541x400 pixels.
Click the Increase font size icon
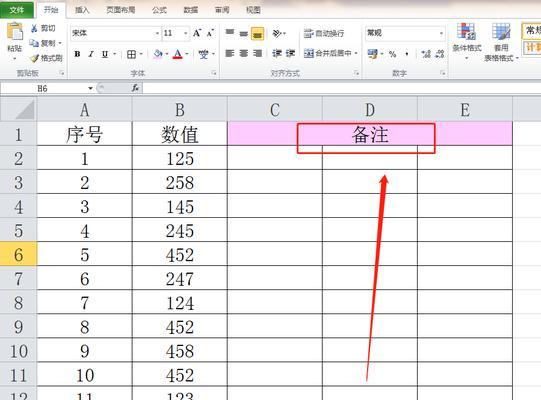[197, 33]
